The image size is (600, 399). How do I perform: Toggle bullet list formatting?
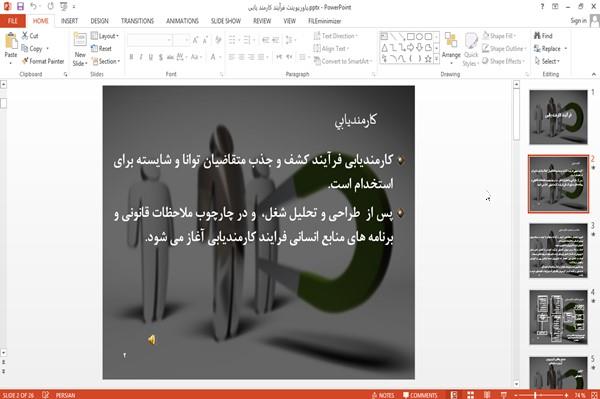(x=233, y=40)
